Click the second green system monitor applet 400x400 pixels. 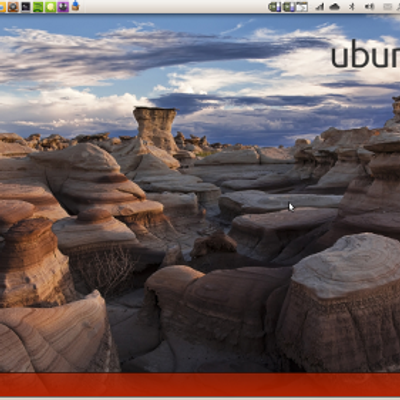pos(289,7)
